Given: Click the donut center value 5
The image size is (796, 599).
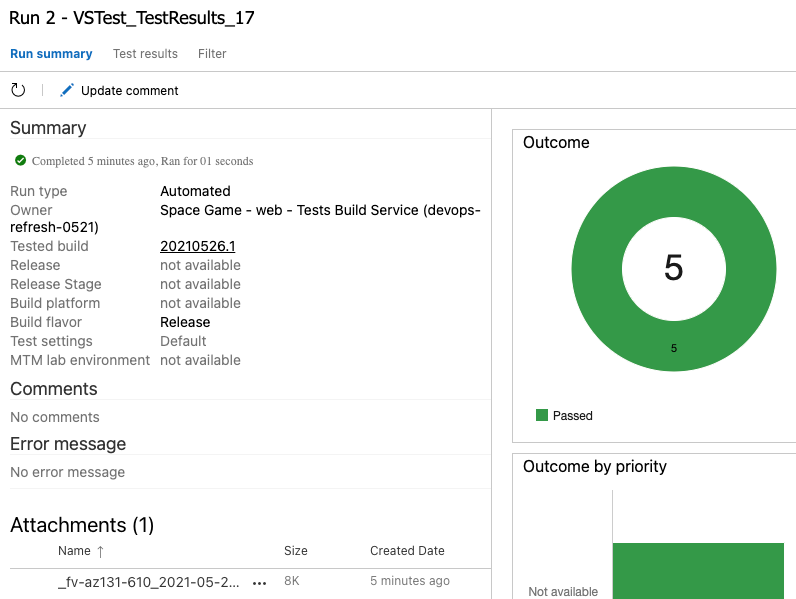Looking at the screenshot, I should click(x=674, y=268).
